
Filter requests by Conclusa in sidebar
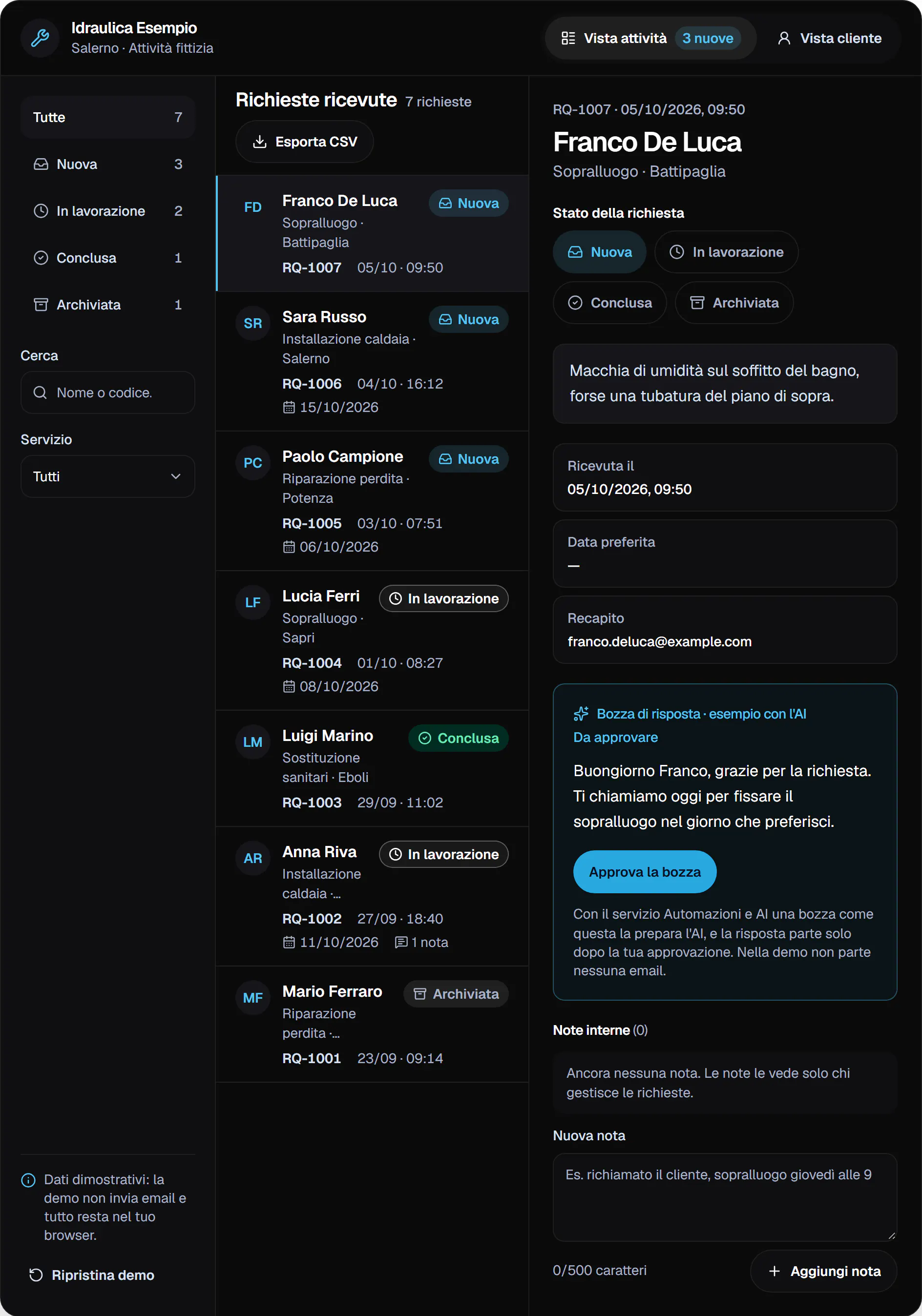click(x=108, y=258)
